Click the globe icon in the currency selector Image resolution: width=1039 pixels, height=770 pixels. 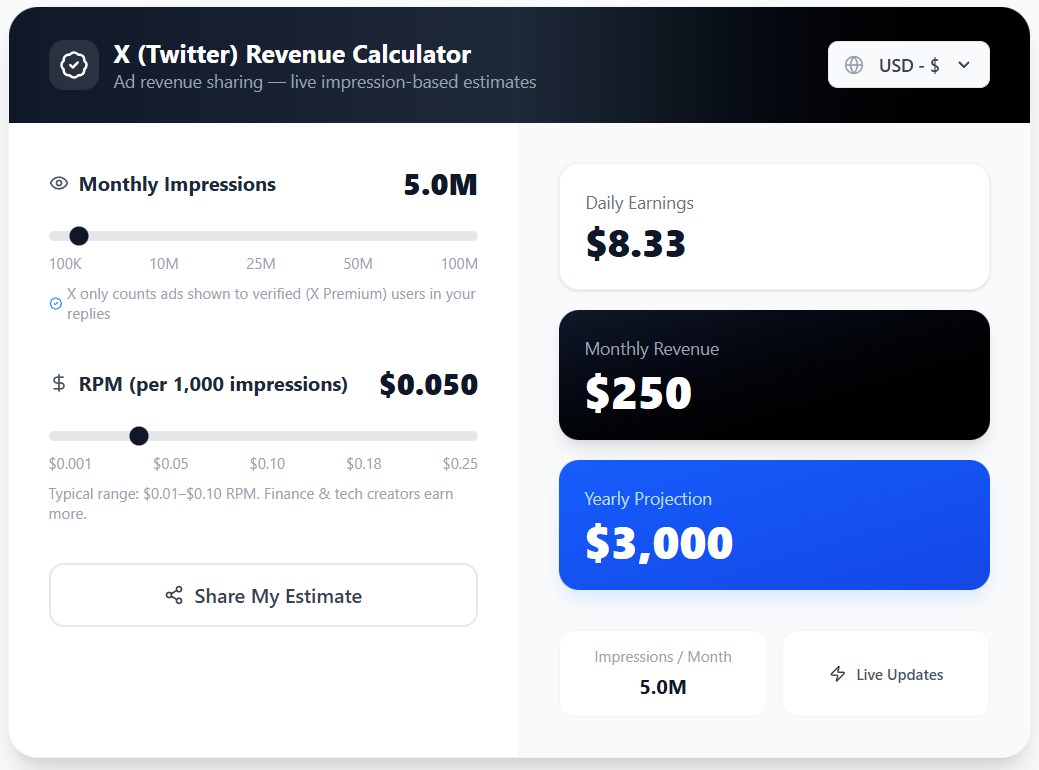click(854, 64)
